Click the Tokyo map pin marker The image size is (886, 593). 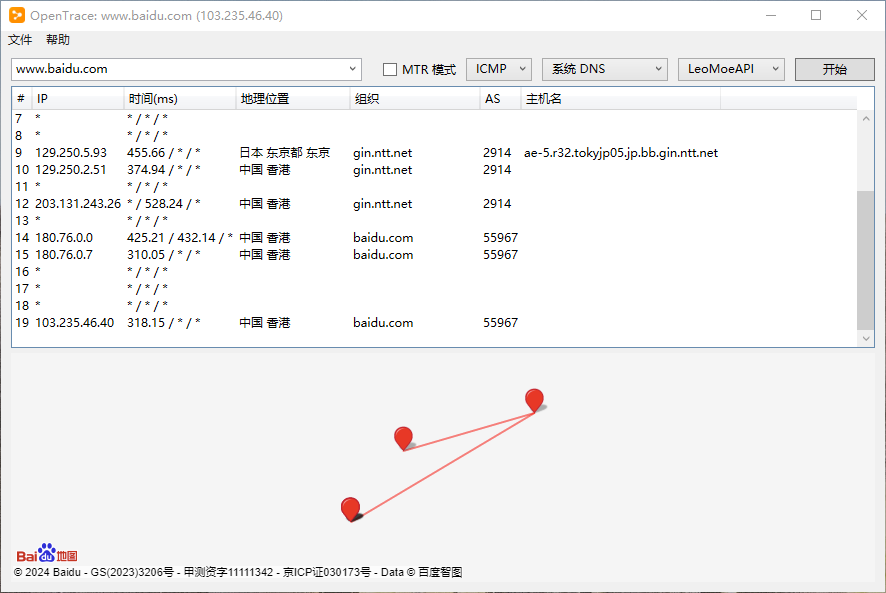pos(534,400)
